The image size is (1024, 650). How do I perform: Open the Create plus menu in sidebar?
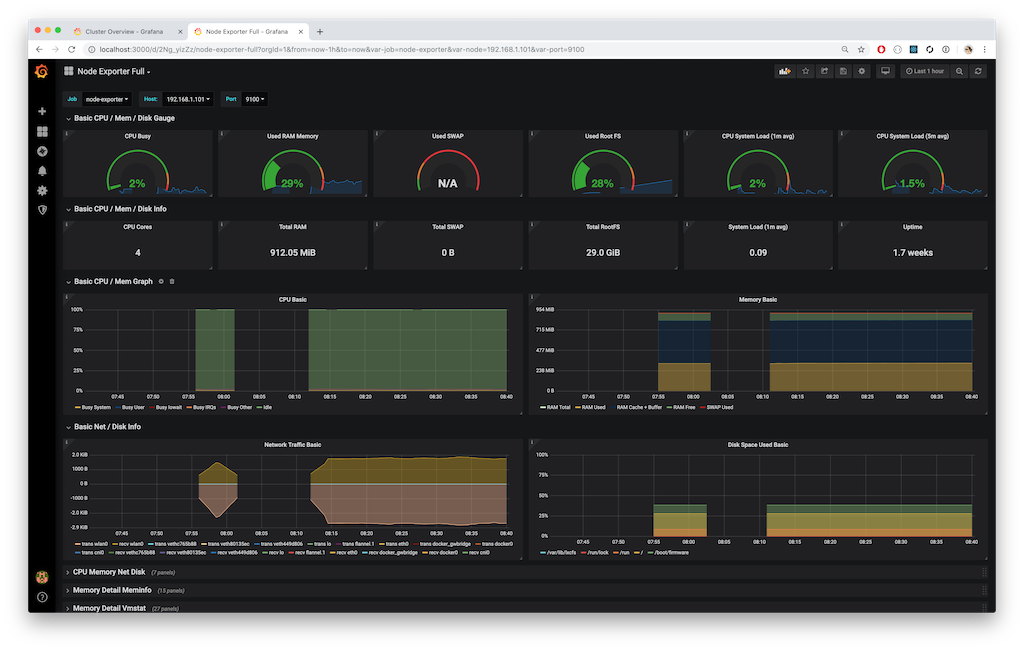click(x=42, y=112)
